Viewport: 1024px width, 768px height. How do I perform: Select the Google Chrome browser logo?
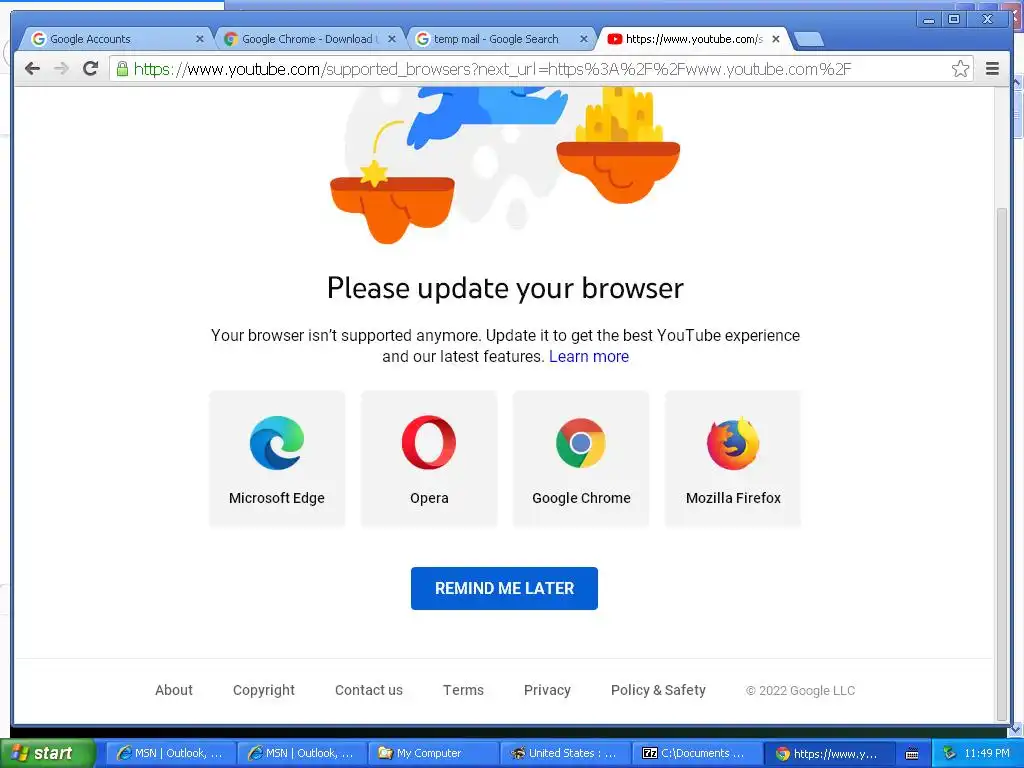581,443
